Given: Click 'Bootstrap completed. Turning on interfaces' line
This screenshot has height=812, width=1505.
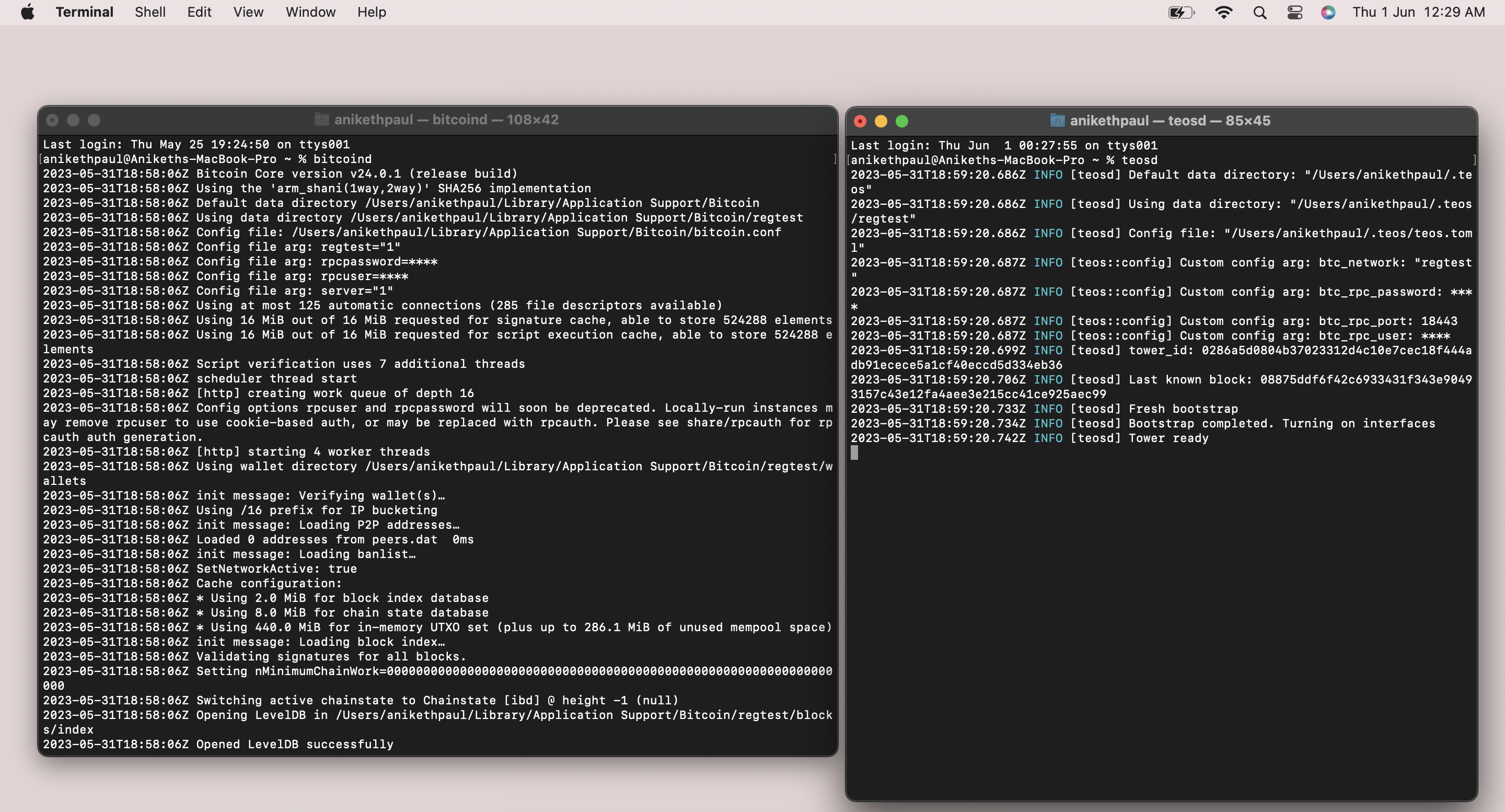Looking at the screenshot, I should [1143, 424].
